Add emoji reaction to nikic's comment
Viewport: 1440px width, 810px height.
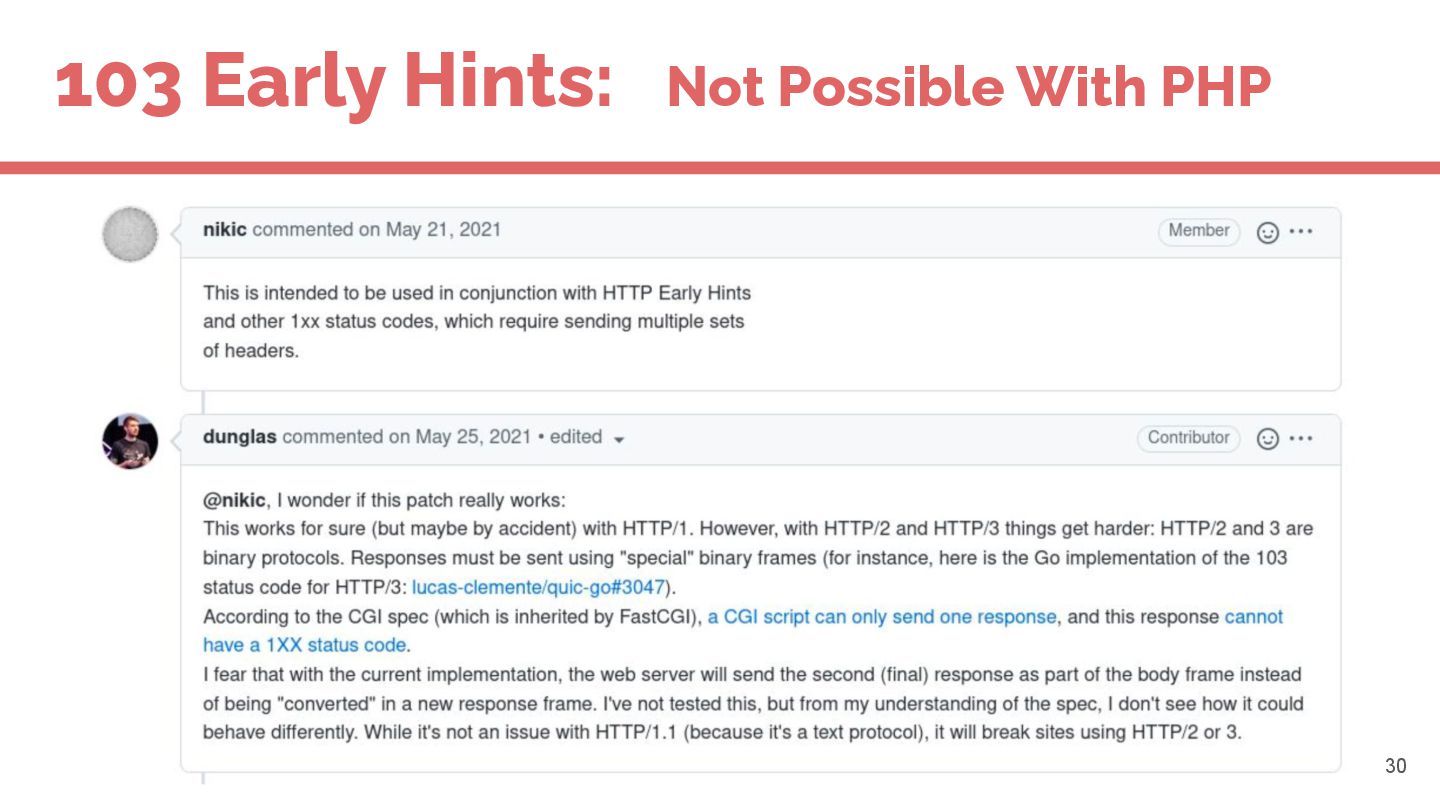click(x=1267, y=232)
